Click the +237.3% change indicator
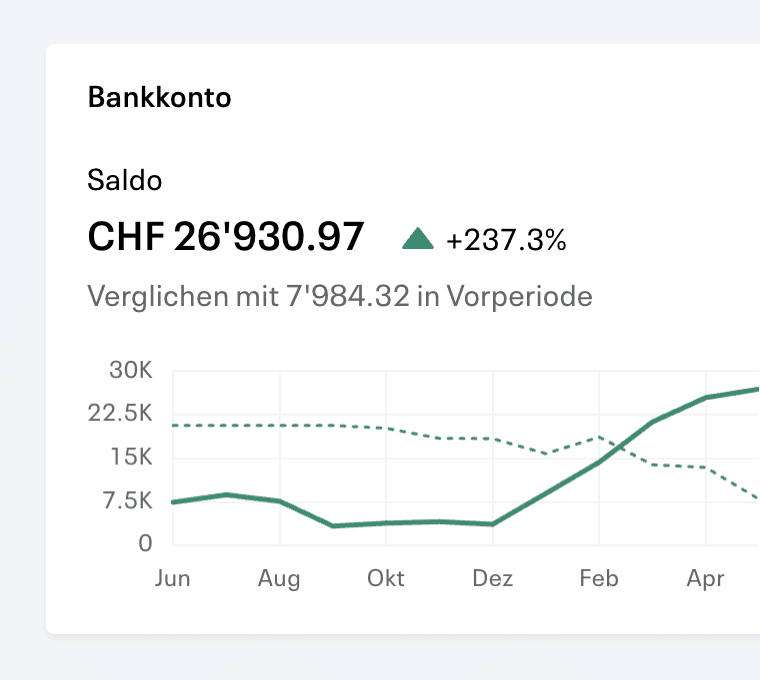Image resolution: width=760 pixels, height=680 pixels. [x=506, y=240]
